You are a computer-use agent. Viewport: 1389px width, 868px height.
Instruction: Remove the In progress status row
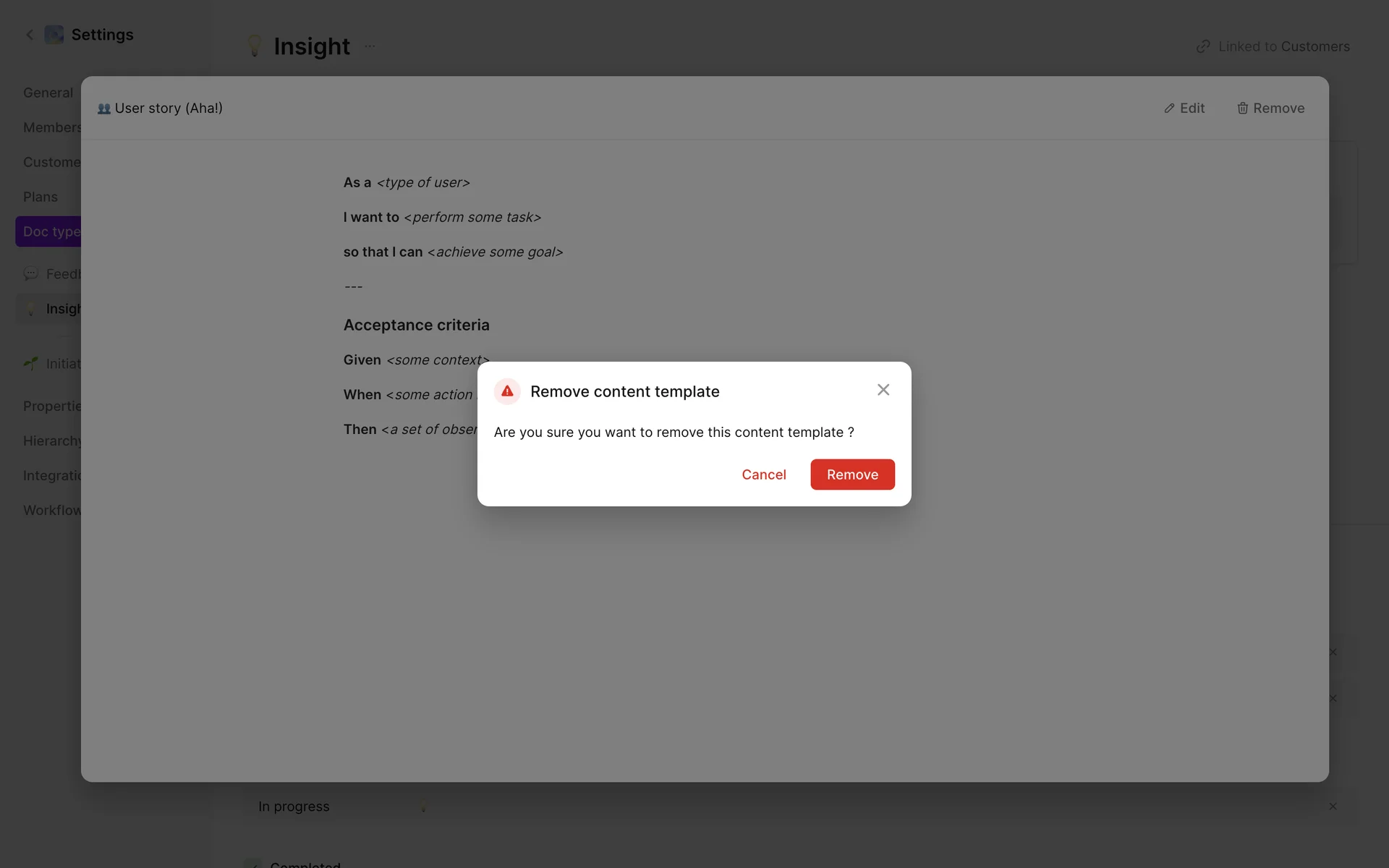(x=1333, y=807)
